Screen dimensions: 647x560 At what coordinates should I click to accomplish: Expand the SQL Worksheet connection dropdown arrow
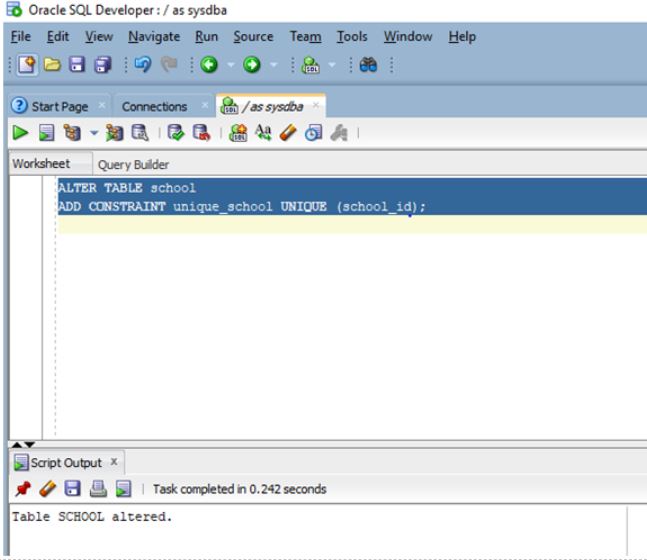point(332,65)
